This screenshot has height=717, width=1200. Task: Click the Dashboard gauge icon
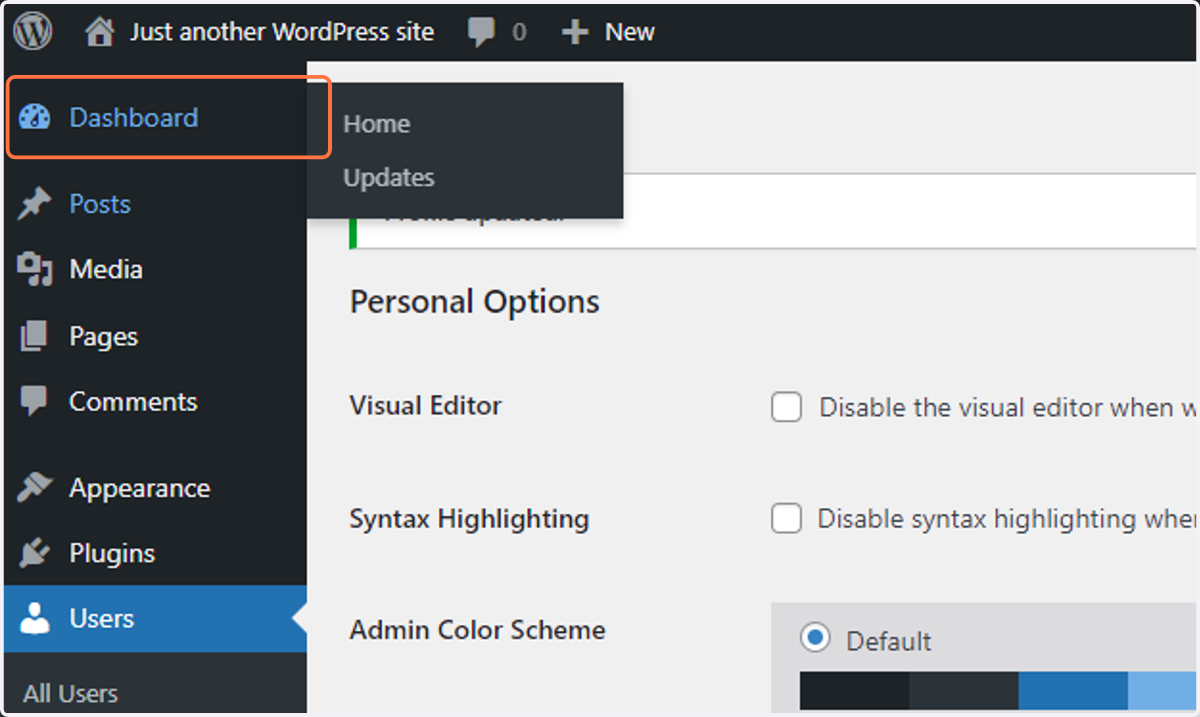pyautogui.click(x=35, y=117)
